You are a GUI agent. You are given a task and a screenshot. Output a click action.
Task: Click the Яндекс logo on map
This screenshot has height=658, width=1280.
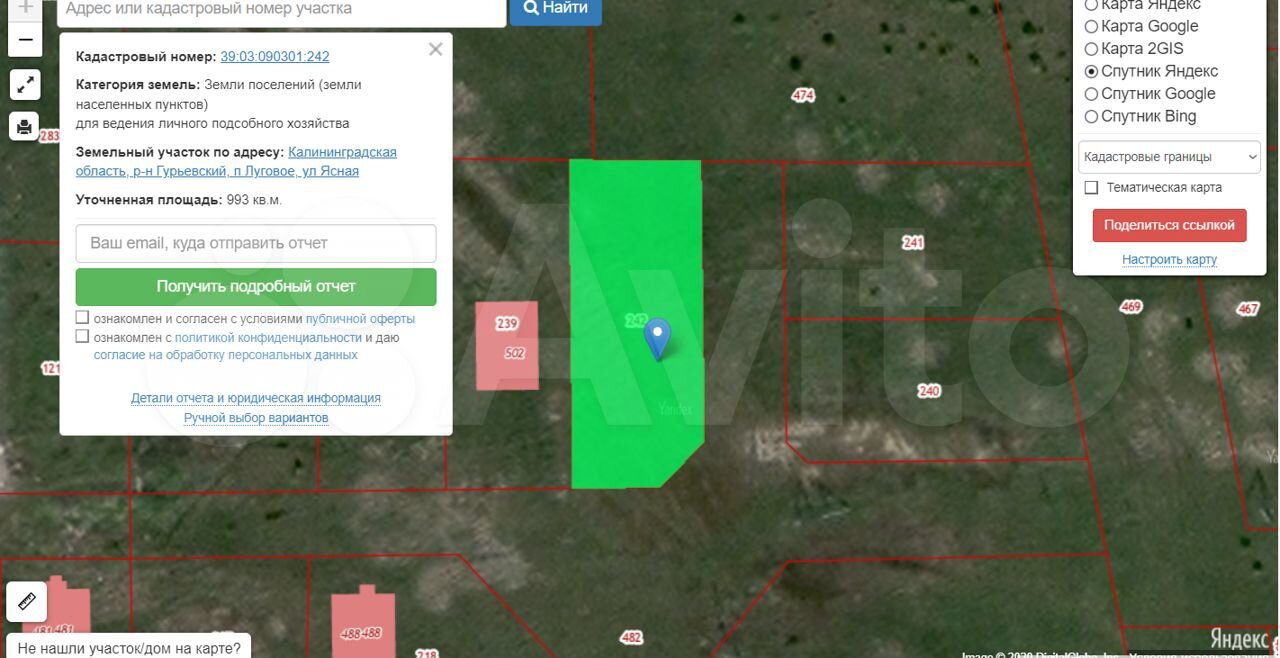1239,638
